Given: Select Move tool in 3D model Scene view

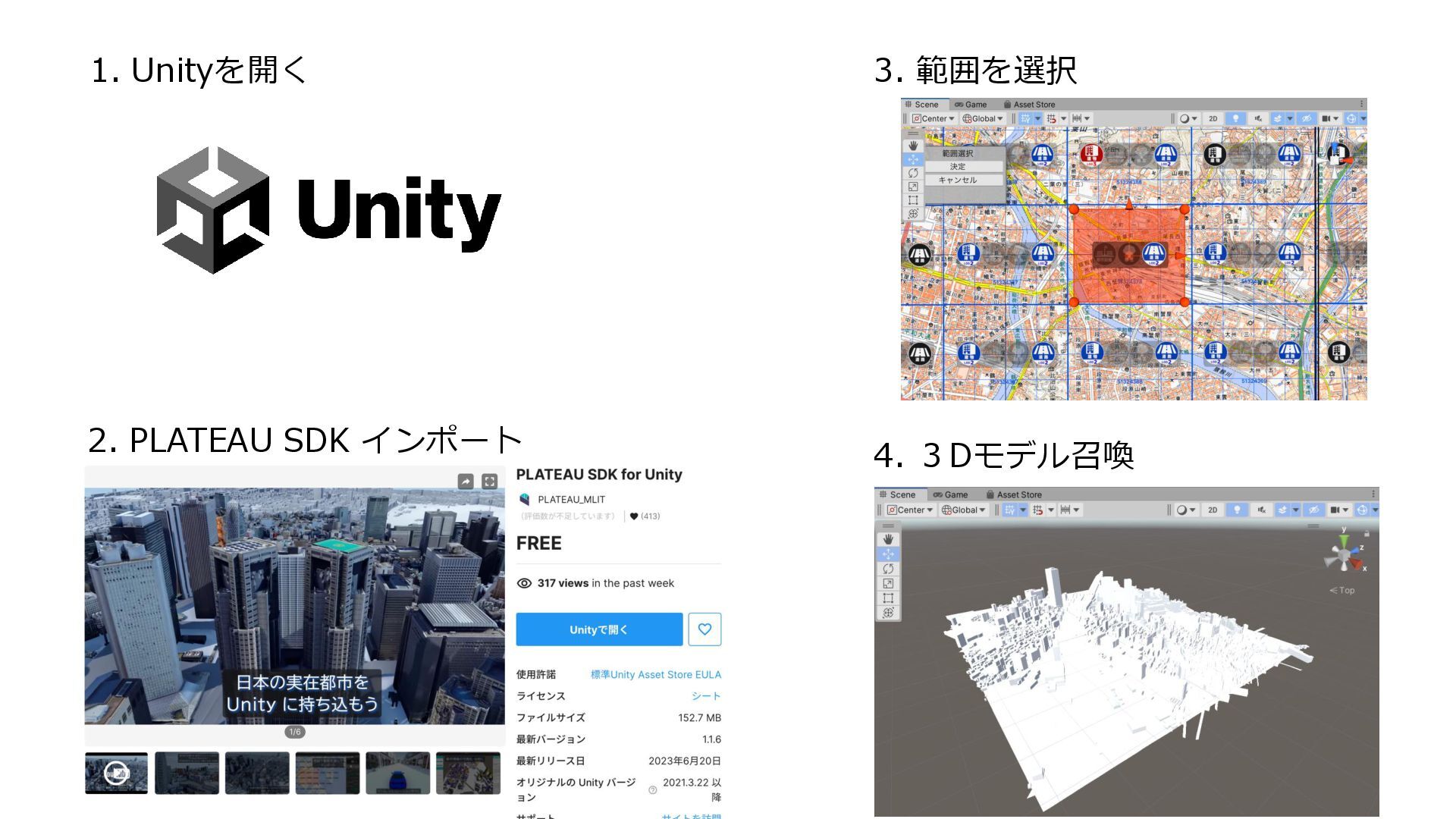Looking at the screenshot, I should click(888, 554).
